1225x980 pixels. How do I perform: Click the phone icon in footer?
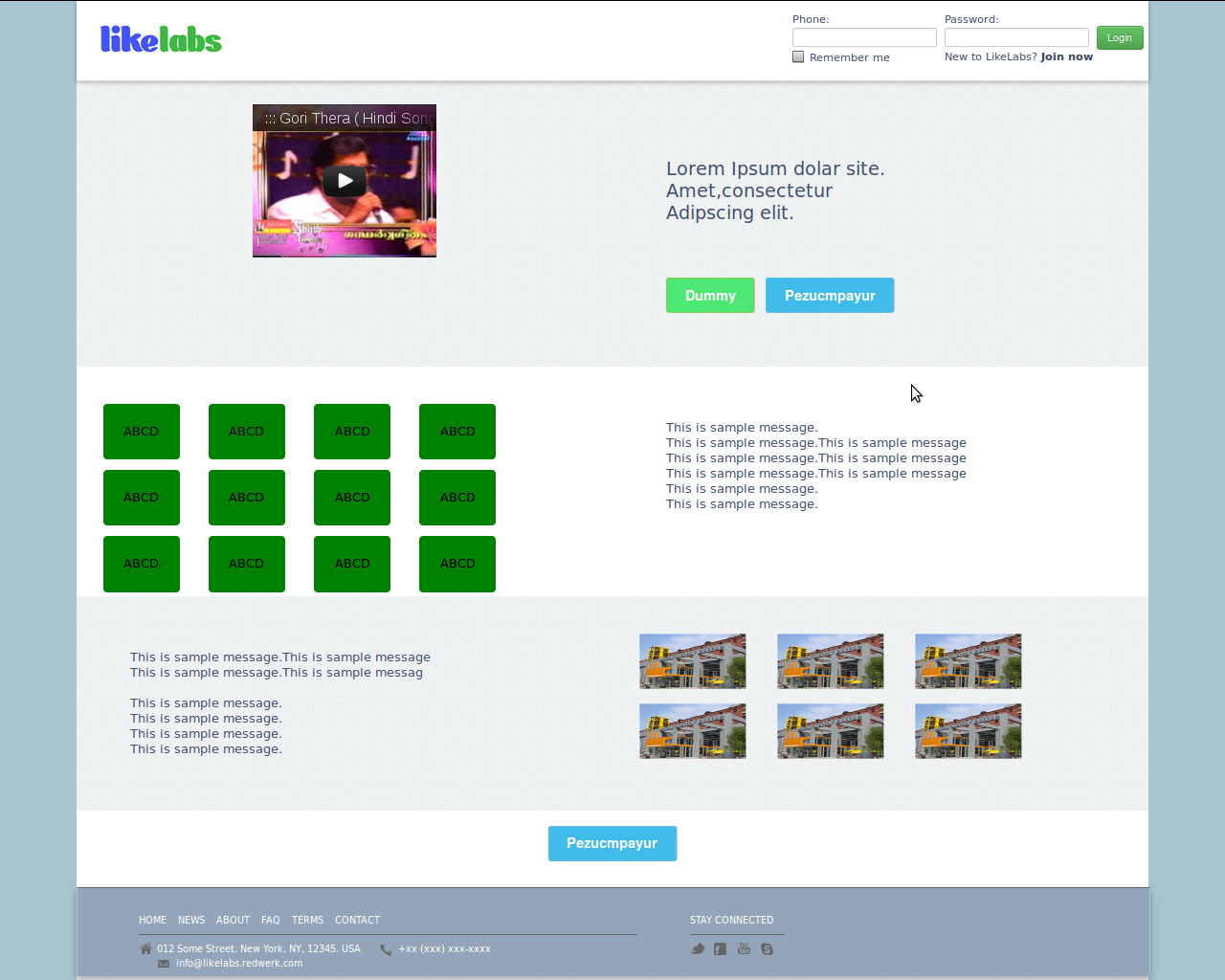click(386, 950)
